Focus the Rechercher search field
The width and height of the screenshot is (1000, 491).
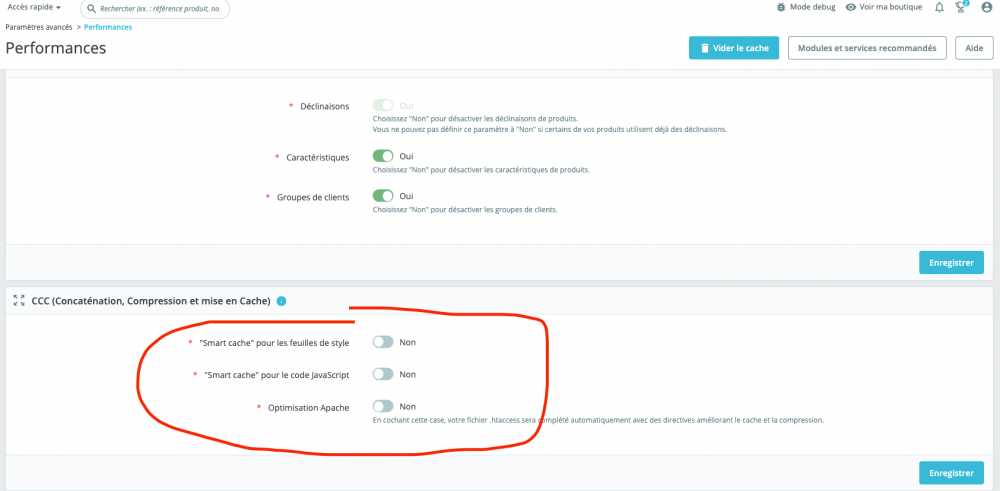click(154, 9)
